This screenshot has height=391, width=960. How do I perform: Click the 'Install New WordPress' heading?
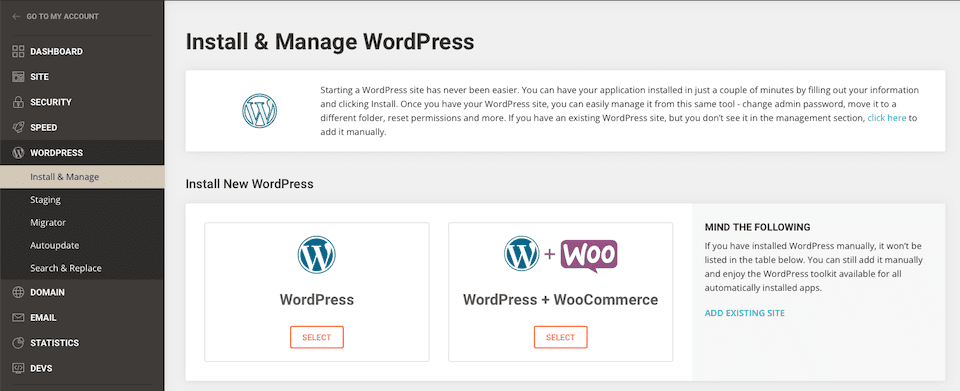pyautogui.click(x=249, y=184)
